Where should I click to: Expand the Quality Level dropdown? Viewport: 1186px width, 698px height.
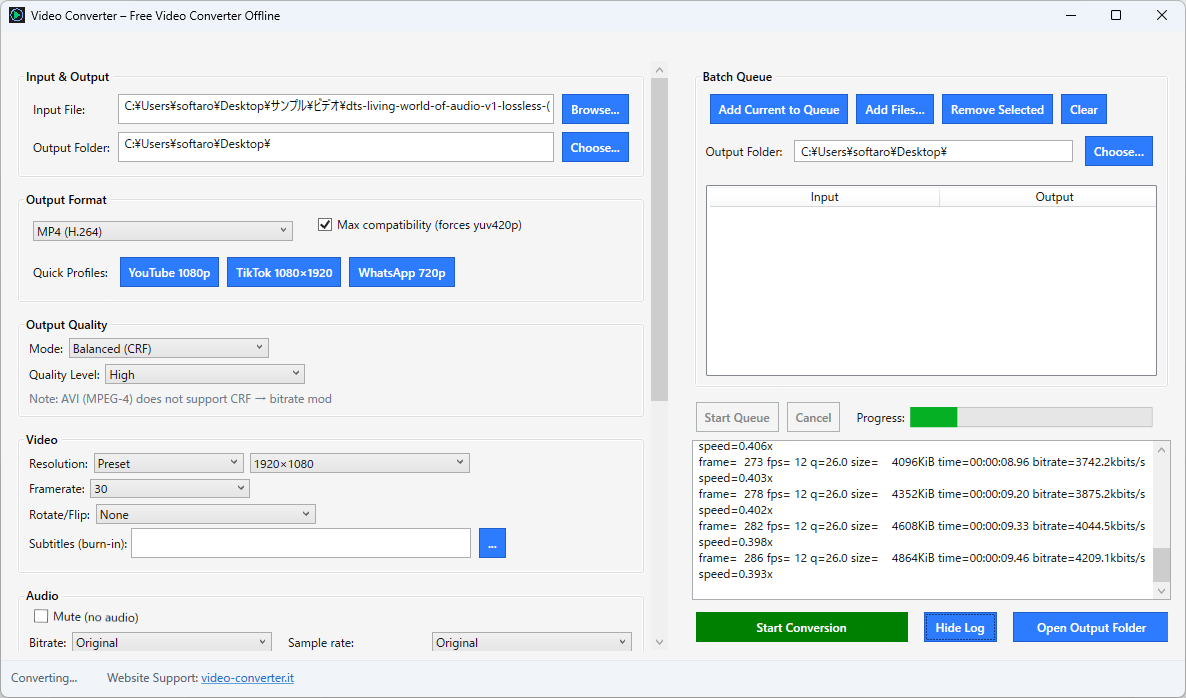pyautogui.click(x=204, y=374)
